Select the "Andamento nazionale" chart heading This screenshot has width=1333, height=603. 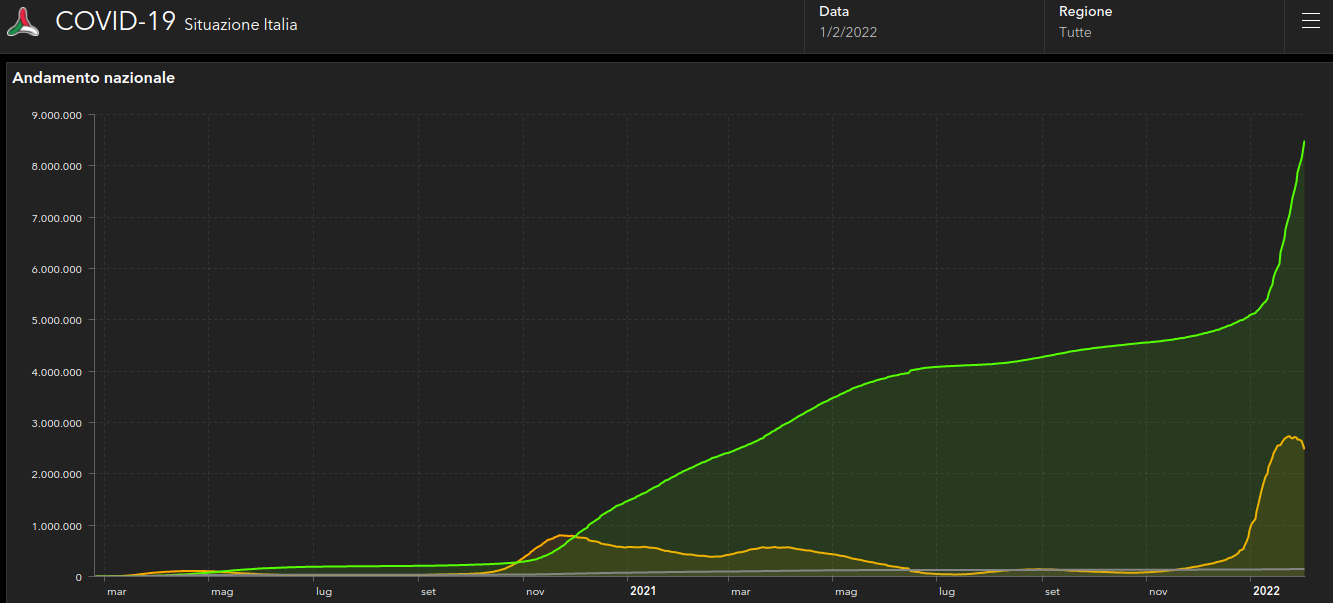(94, 78)
